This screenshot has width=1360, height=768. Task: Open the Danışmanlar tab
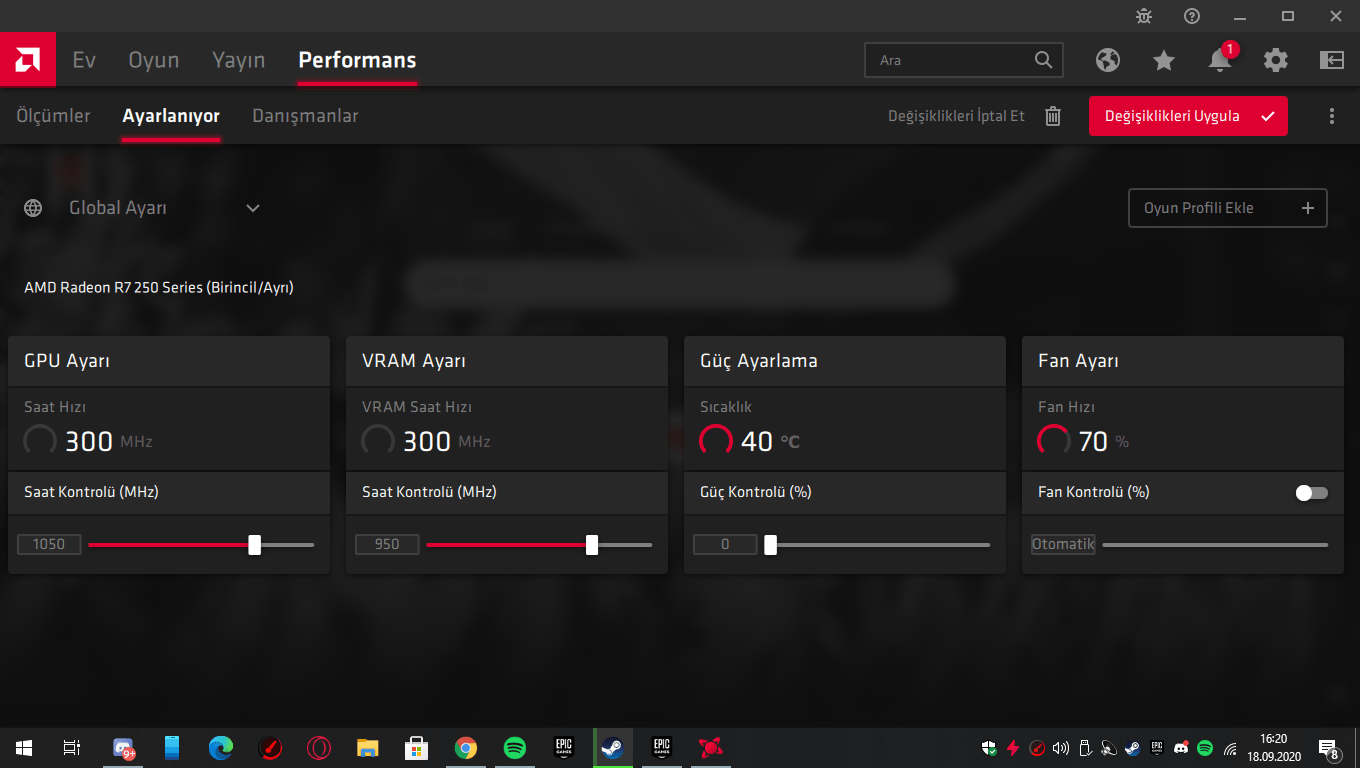click(x=304, y=116)
